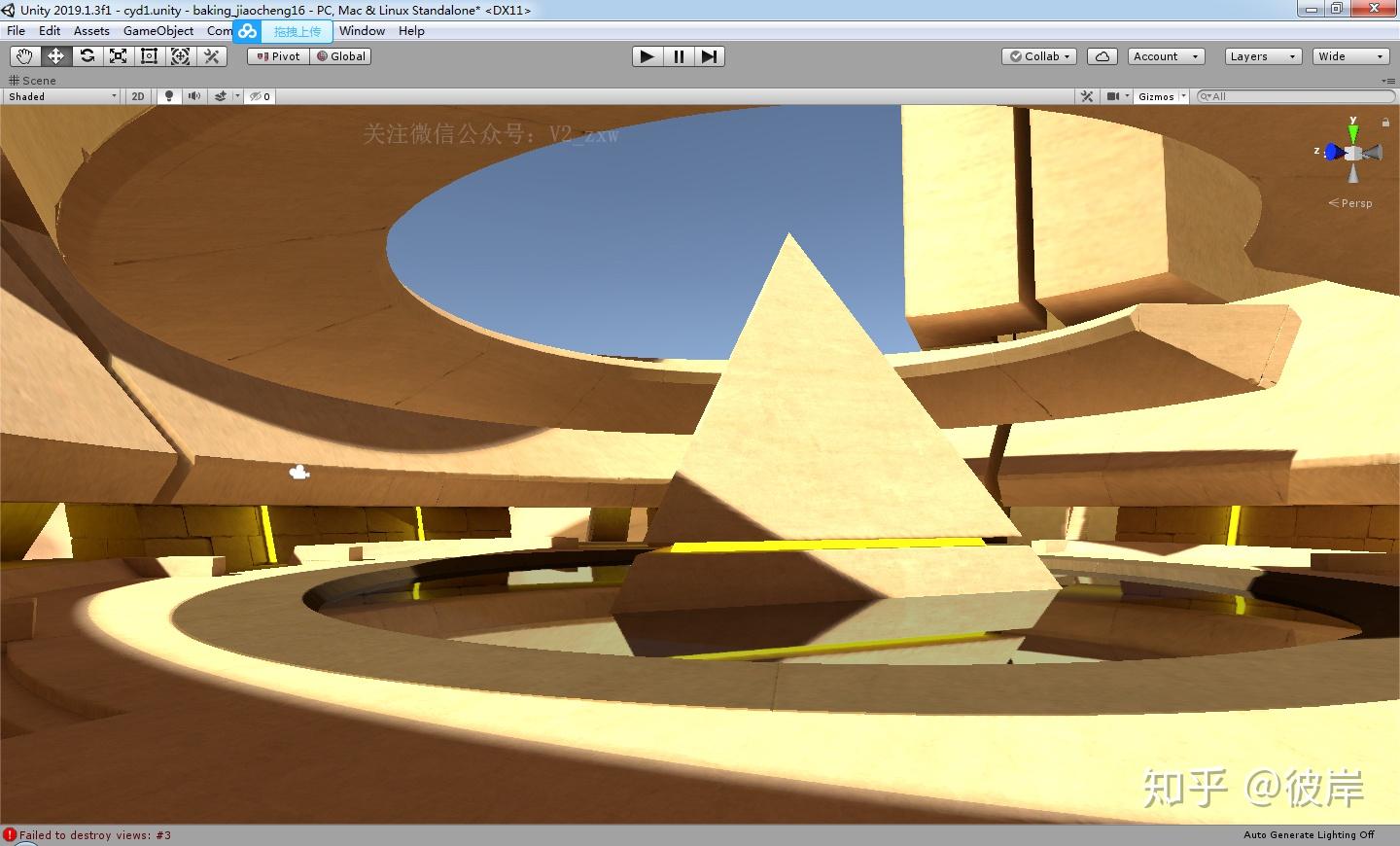
Task: Toggle scene audio speaker
Action: pos(194,96)
